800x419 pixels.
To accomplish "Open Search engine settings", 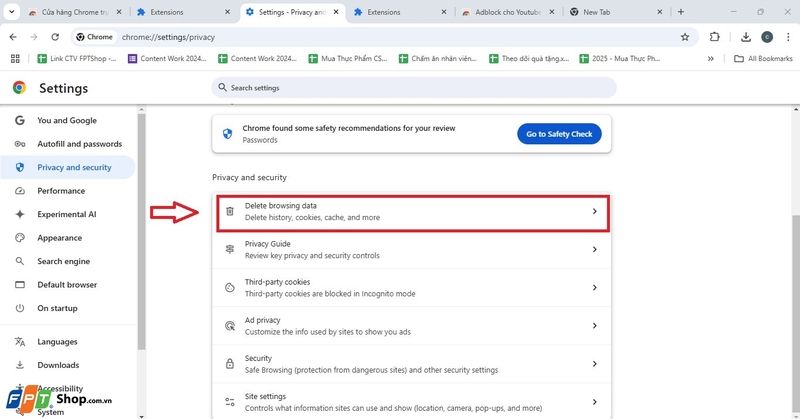I will click(x=68, y=261).
